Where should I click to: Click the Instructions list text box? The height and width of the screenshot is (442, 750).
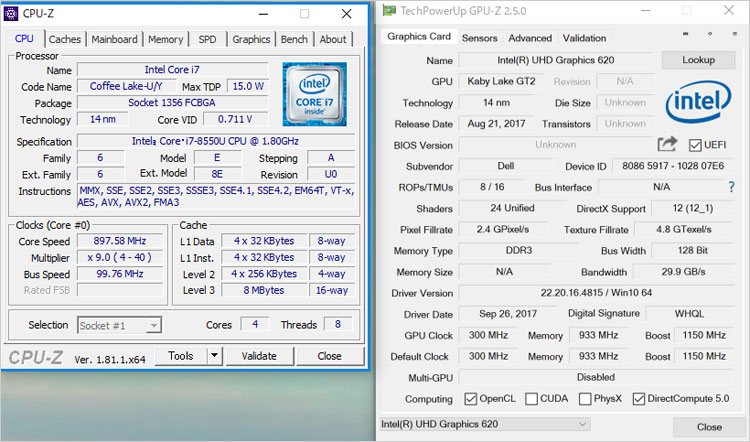[x=216, y=197]
